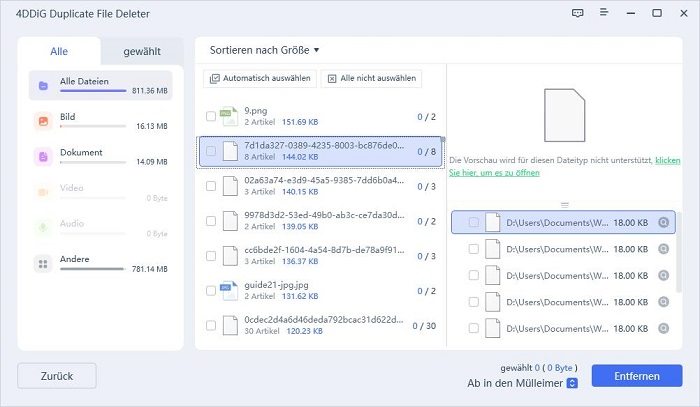
Task: Click the Entfernen button
Action: coord(637,376)
